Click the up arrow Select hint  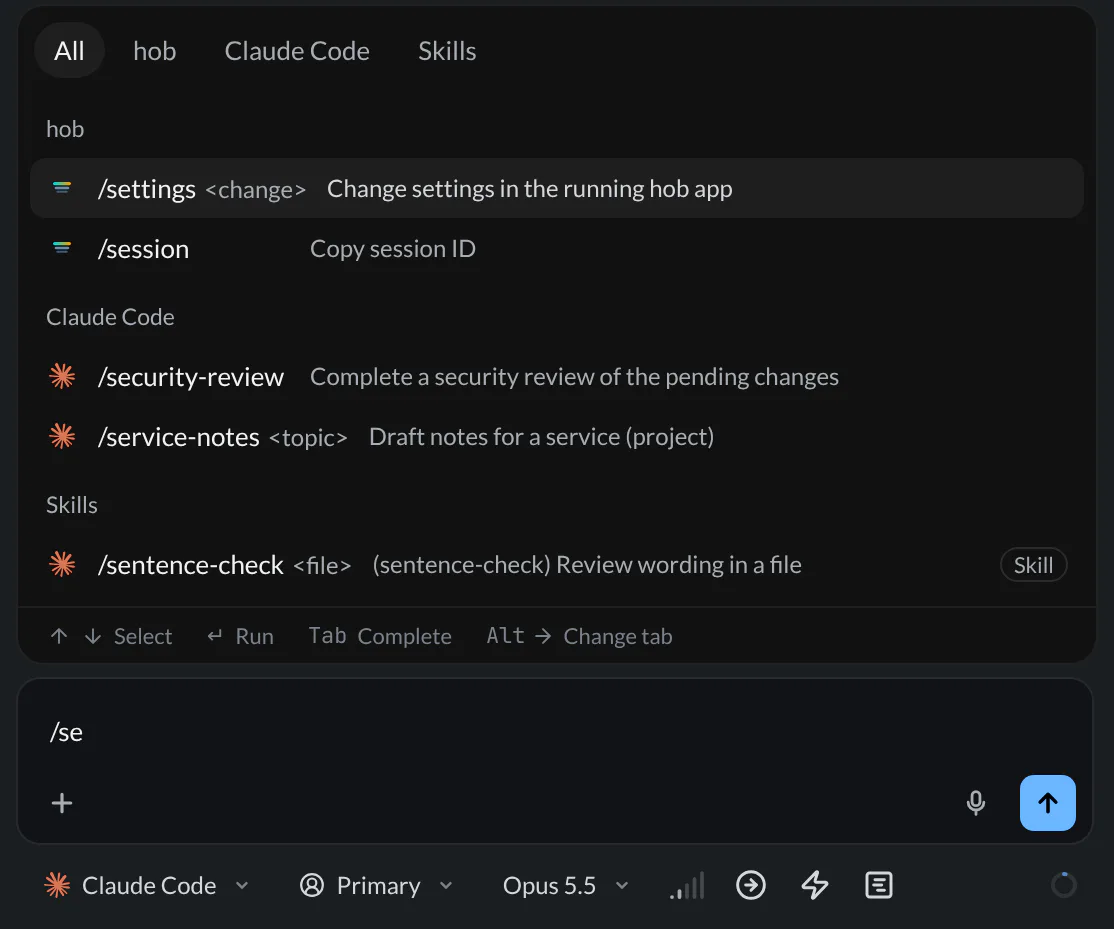click(x=59, y=636)
